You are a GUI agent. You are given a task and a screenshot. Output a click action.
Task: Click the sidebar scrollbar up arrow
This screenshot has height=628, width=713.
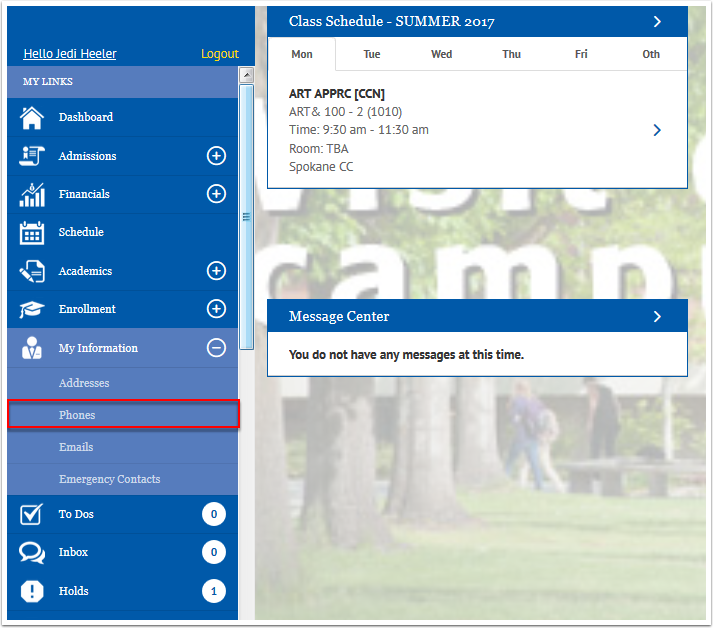(x=246, y=75)
